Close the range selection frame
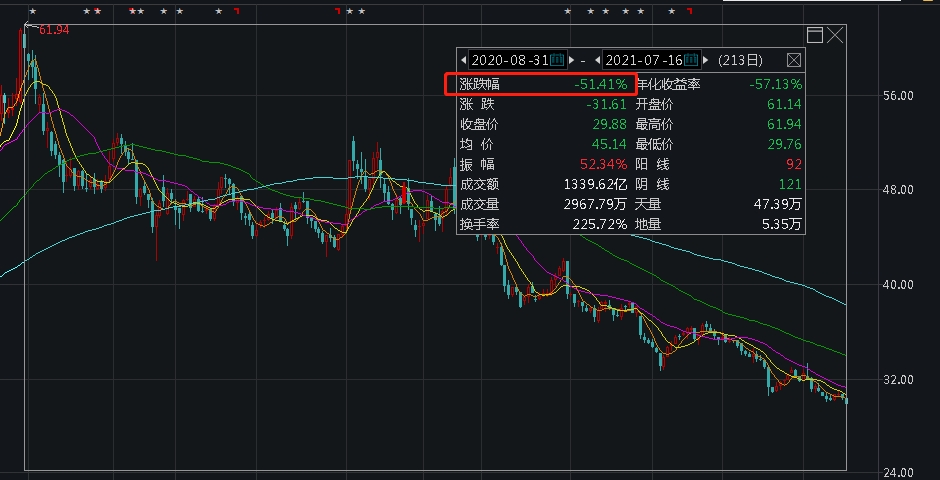The height and width of the screenshot is (480, 940). click(835, 35)
